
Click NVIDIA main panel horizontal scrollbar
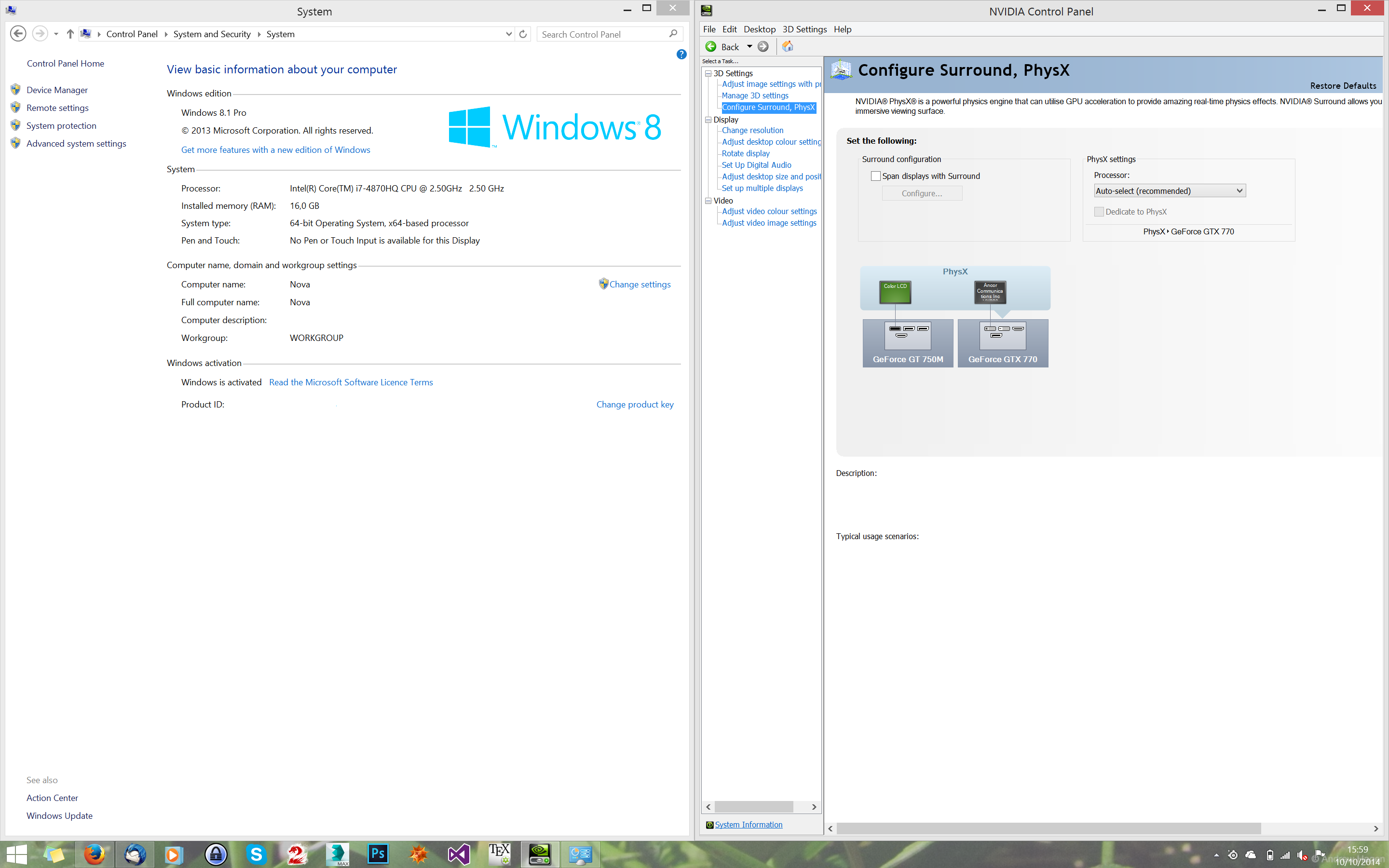click(x=1049, y=828)
